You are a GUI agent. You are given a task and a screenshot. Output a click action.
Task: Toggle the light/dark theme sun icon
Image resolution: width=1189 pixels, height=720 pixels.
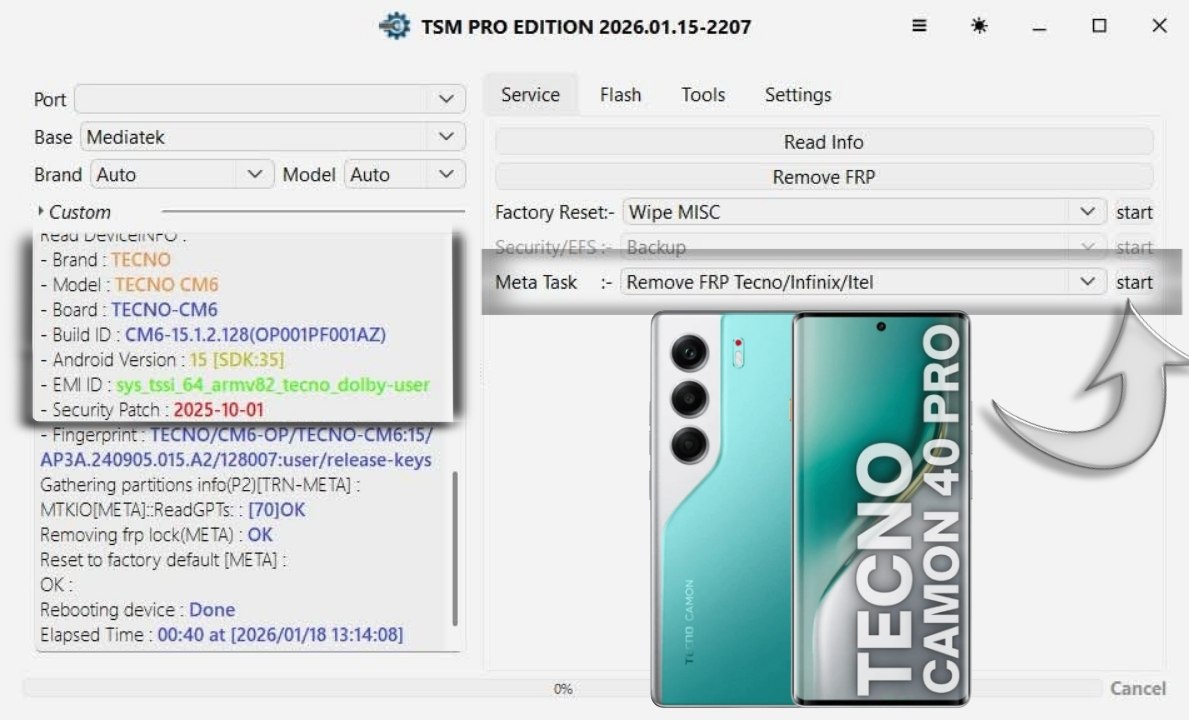point(979,26)
